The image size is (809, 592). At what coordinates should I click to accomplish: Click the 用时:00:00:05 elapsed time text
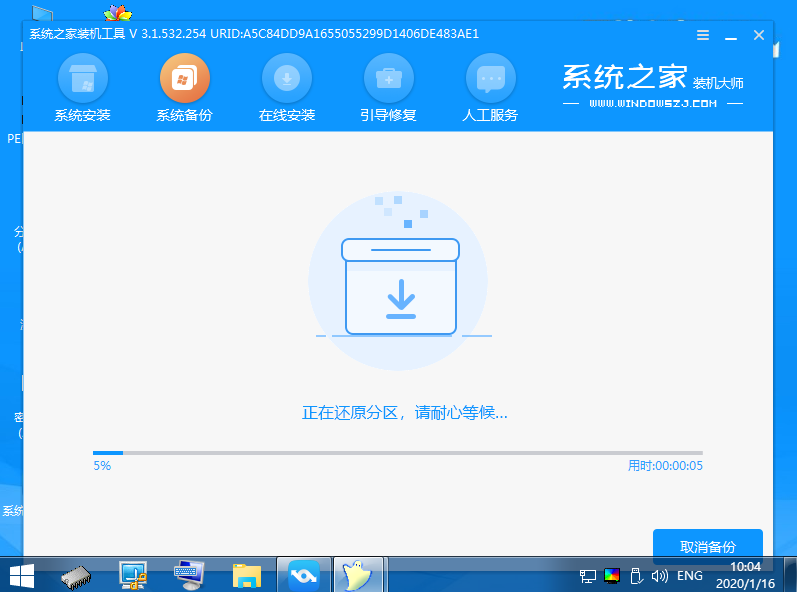coord(665,466)
